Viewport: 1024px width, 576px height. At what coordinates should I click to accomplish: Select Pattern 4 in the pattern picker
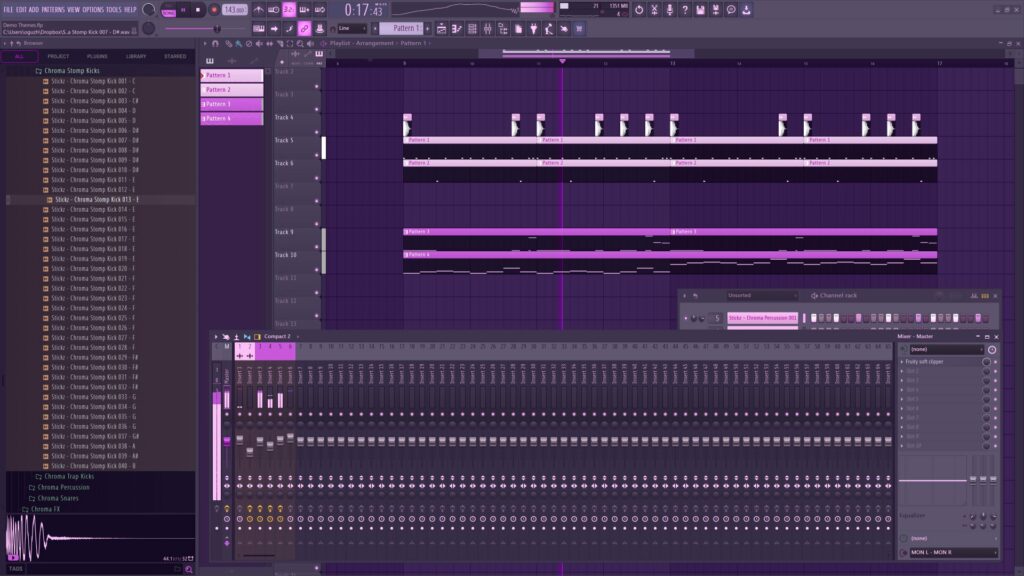point(232,119)
